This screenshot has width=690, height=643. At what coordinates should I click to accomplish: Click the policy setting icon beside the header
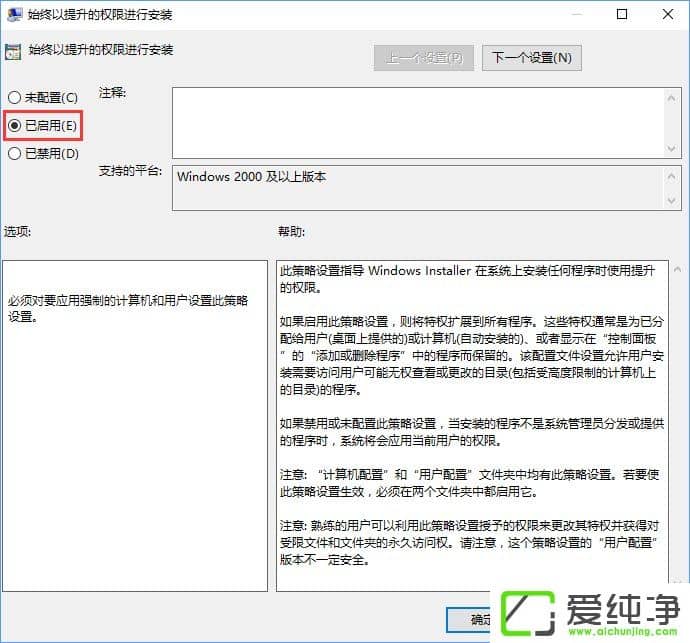click(13, 51)
